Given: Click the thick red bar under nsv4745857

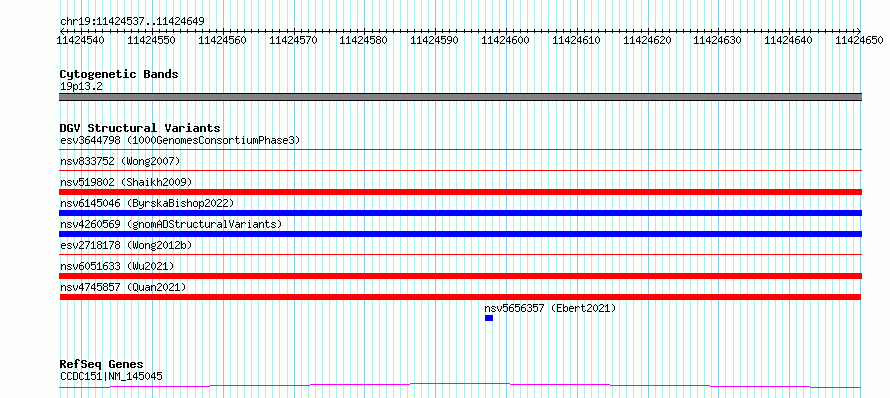Looking at the screenshot, I should [460, 297].
